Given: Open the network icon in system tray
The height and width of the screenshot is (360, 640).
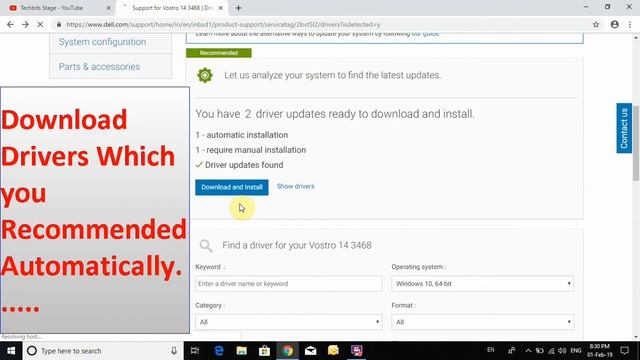Looking at the screenshot, I should pyautogui.click(x=551, y=351).
